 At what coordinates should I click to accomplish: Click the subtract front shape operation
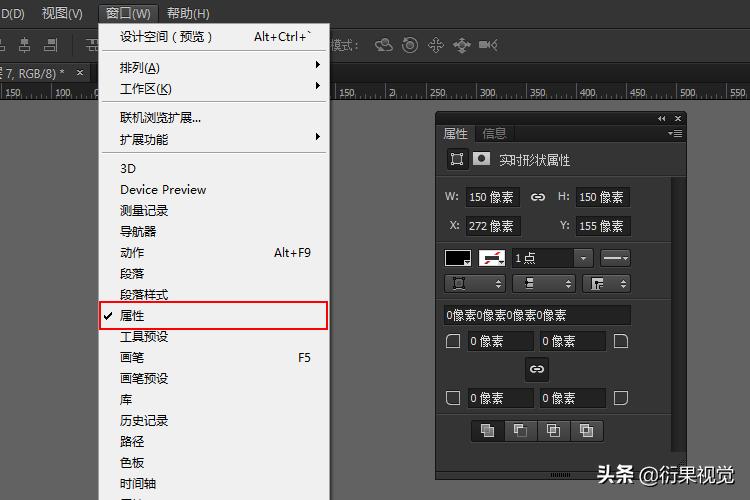(520, 431)
